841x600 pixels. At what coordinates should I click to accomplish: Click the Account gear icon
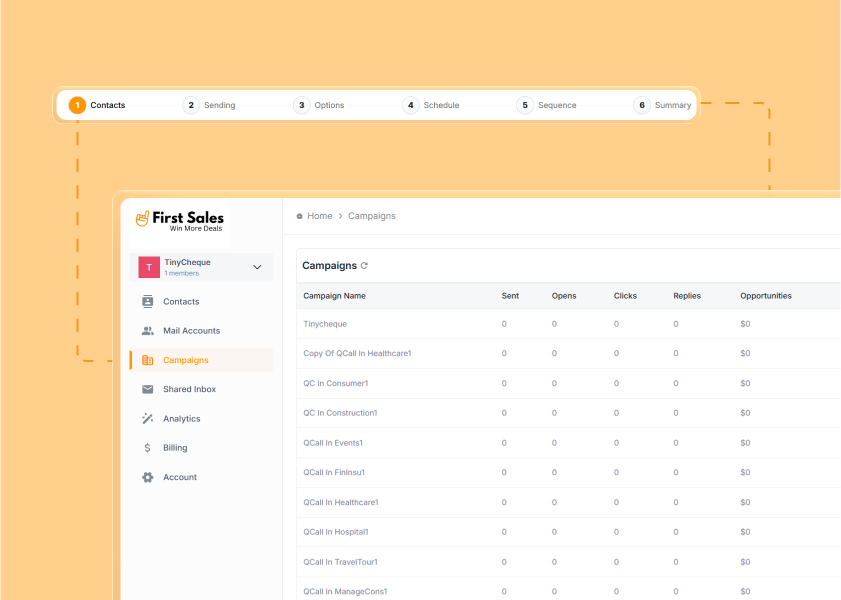click(x=148, y=477)
